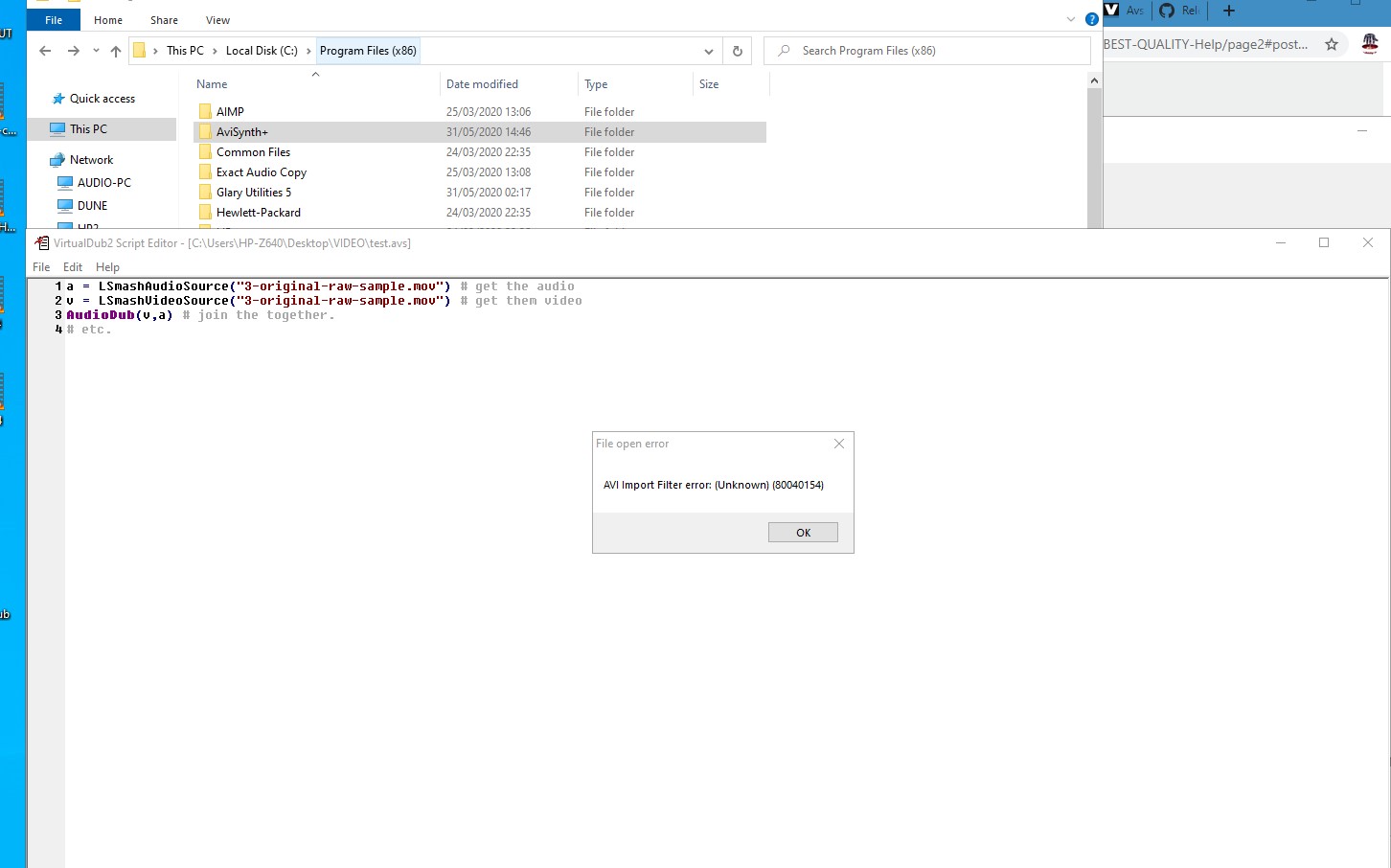Click the Local Disk (C:) breadcrumb
The width and height of the screenshot is (1391, 868).
(262, 51)
